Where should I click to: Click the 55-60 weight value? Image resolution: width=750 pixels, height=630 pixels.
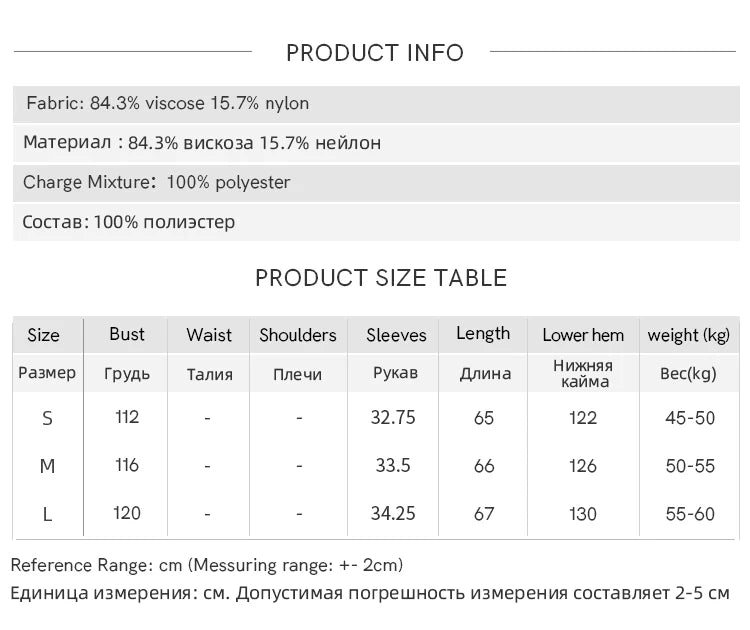(690, 514)
